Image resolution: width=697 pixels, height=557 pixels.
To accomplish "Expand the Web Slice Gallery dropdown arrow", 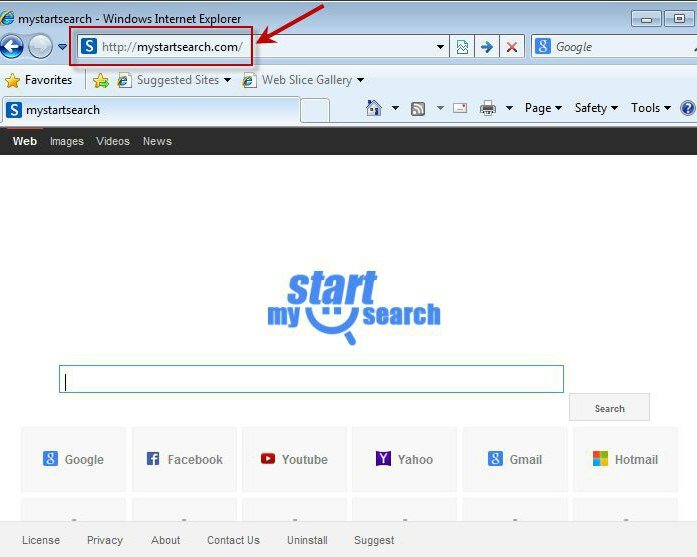I will click(361, 80).
